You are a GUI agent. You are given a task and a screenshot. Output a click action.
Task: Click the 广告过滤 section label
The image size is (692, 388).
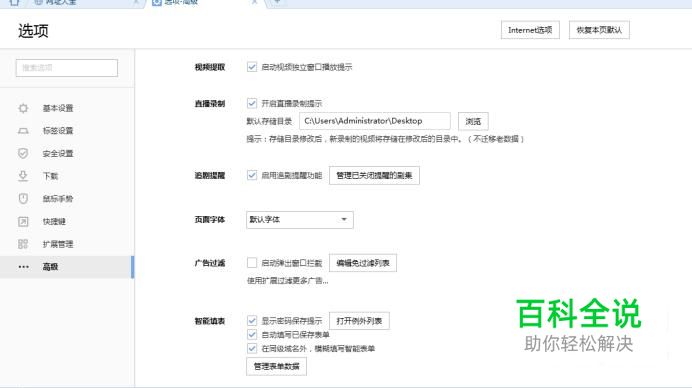click(210, 263)
